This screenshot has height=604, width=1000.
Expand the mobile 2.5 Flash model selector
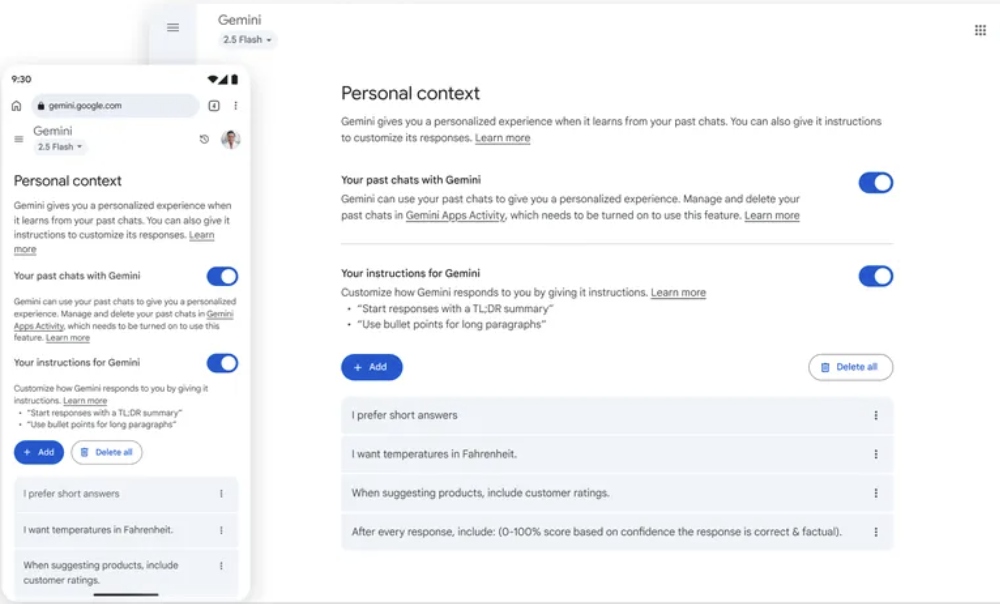coord(60,147)
